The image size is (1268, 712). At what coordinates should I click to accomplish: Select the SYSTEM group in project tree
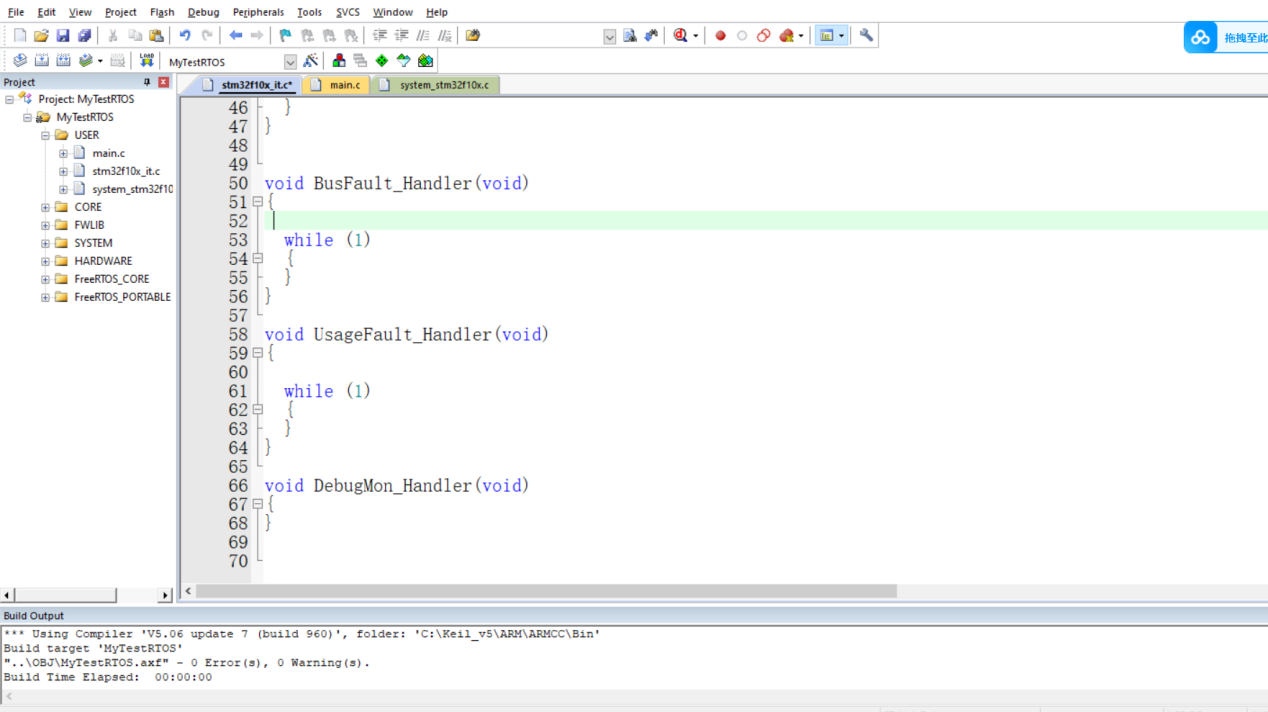[x=93, y=243]
